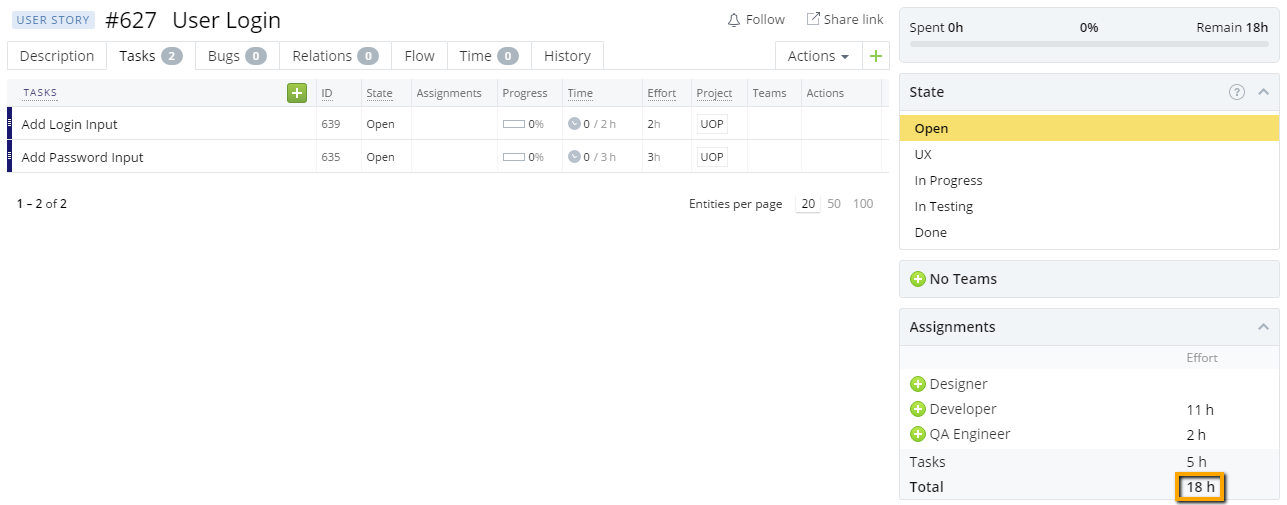Set state to Done
The height and width of the screenshot is (505, 1287).
[931, 232]
